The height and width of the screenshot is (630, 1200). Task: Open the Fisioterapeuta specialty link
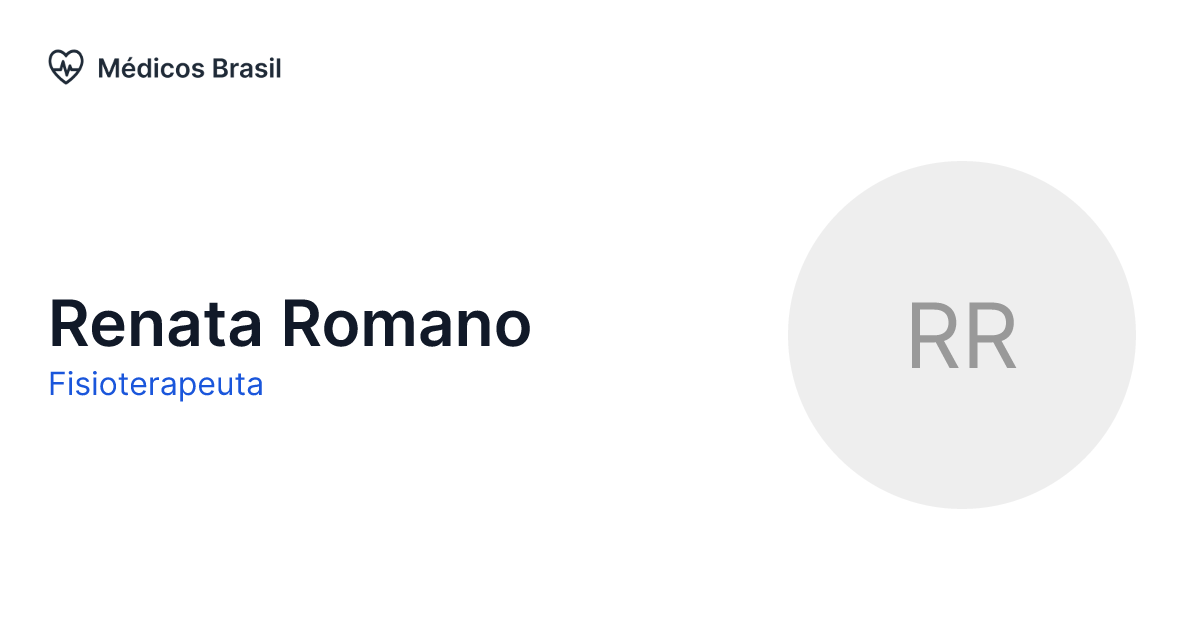[x=156, y=385]
